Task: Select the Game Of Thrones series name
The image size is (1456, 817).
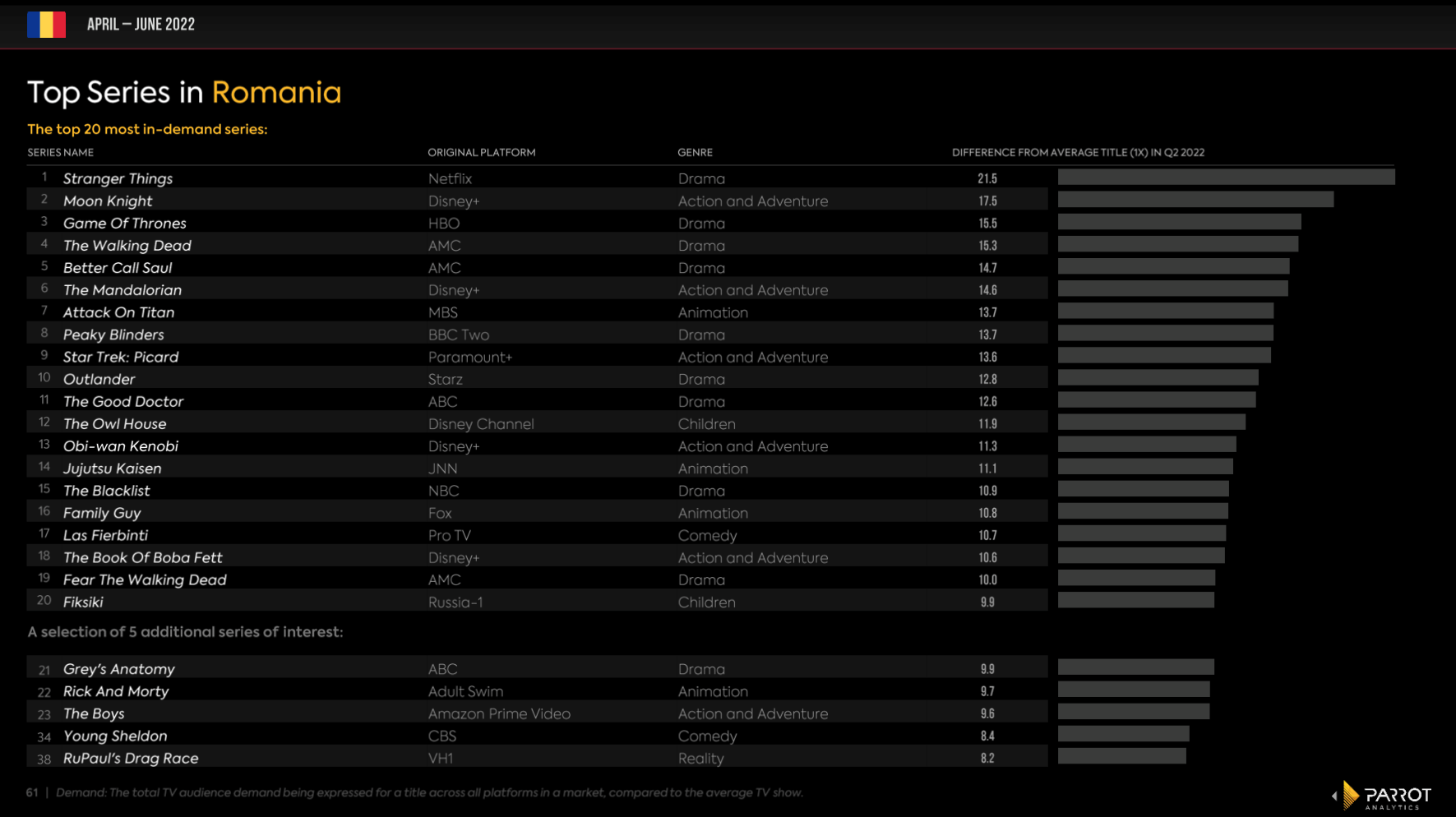Action: pyautogui.click(x=125, y=223)
